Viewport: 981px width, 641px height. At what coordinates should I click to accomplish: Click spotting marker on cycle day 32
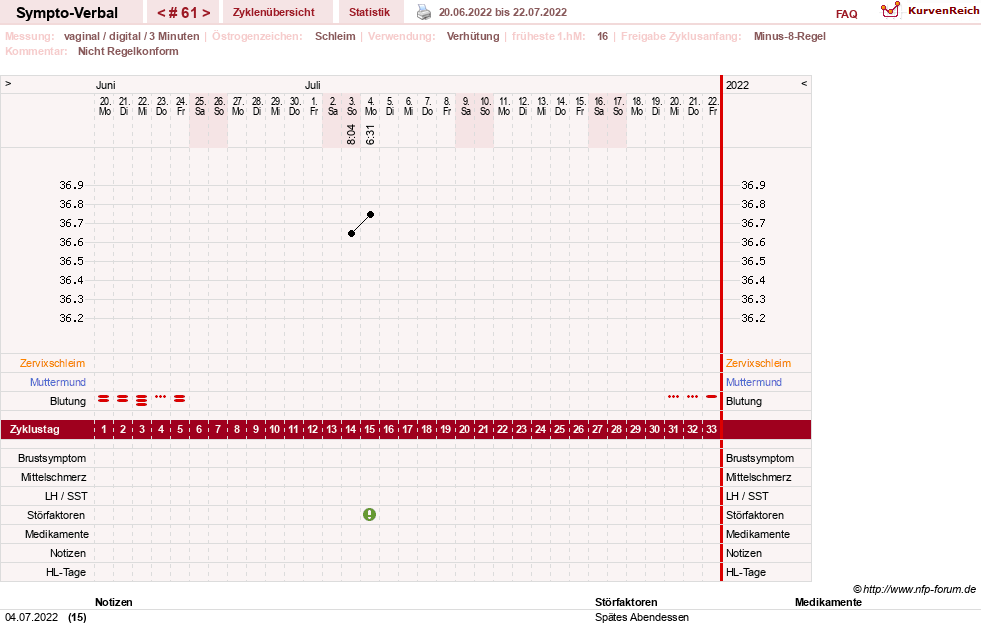click(x=693, y=396)
